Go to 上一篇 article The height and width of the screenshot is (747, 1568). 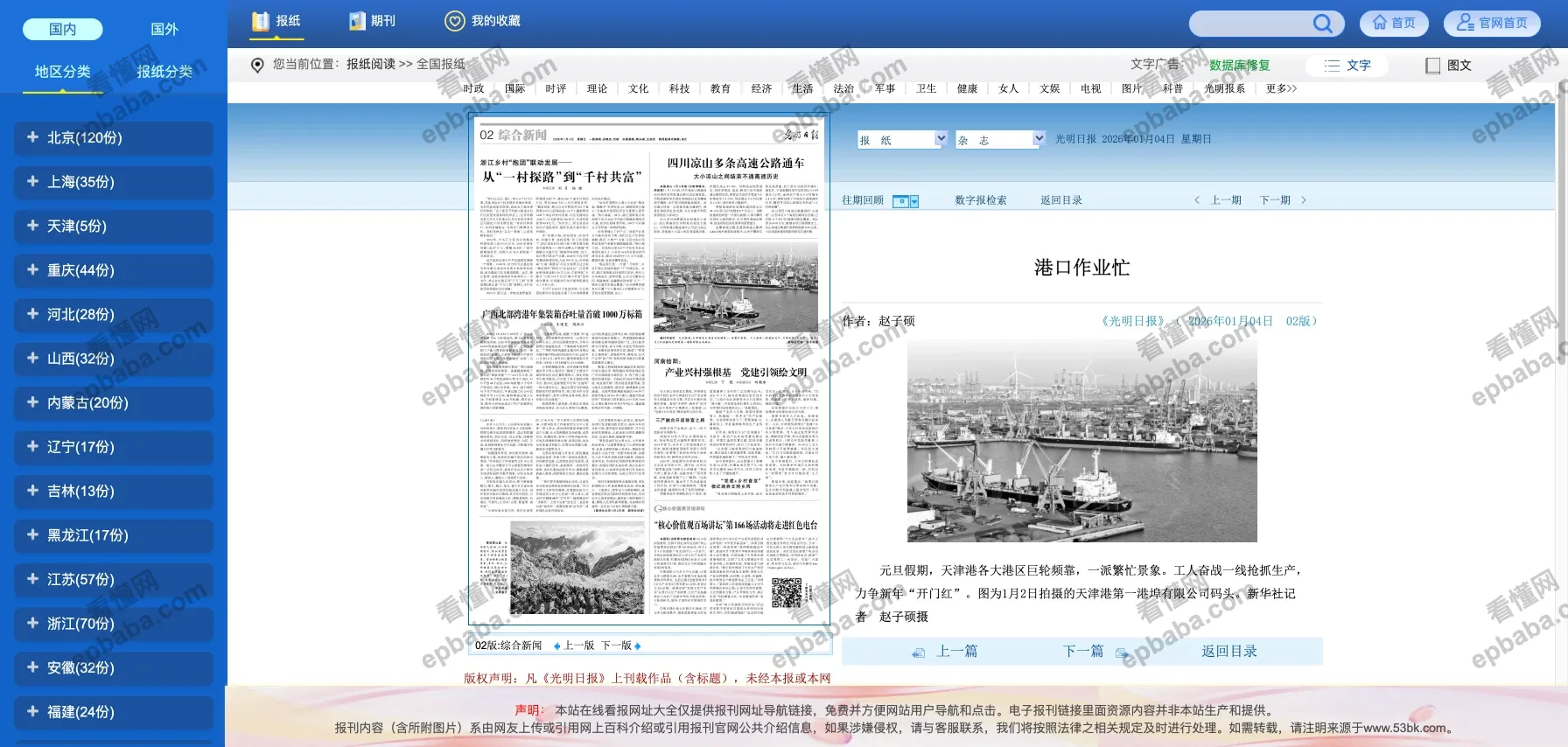(x=957, y=652)
